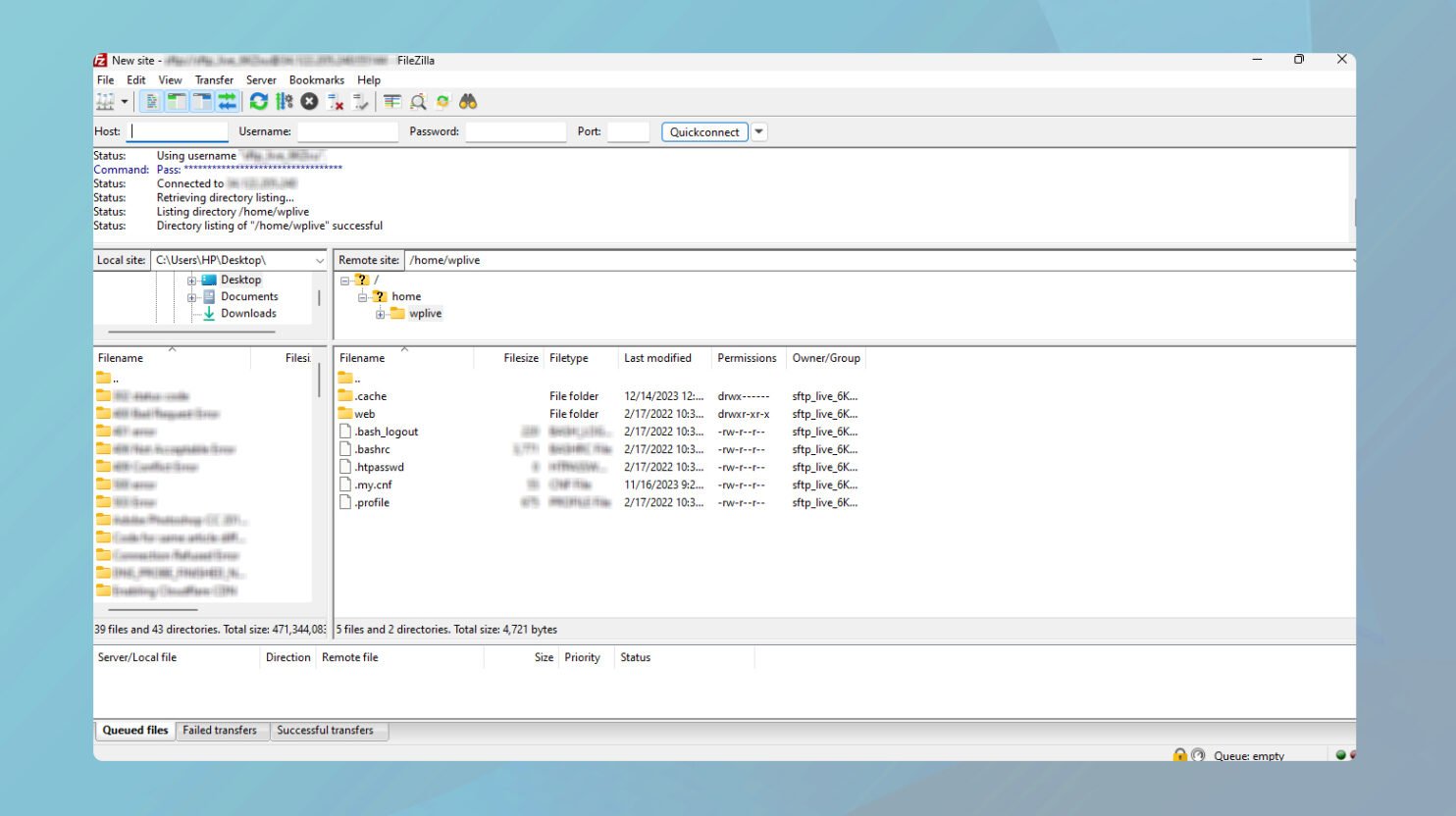The height and width of the screenshot is (816, 1456).
Task: Toggle synchronized browsing icon
Action: (x=442, y=101)
